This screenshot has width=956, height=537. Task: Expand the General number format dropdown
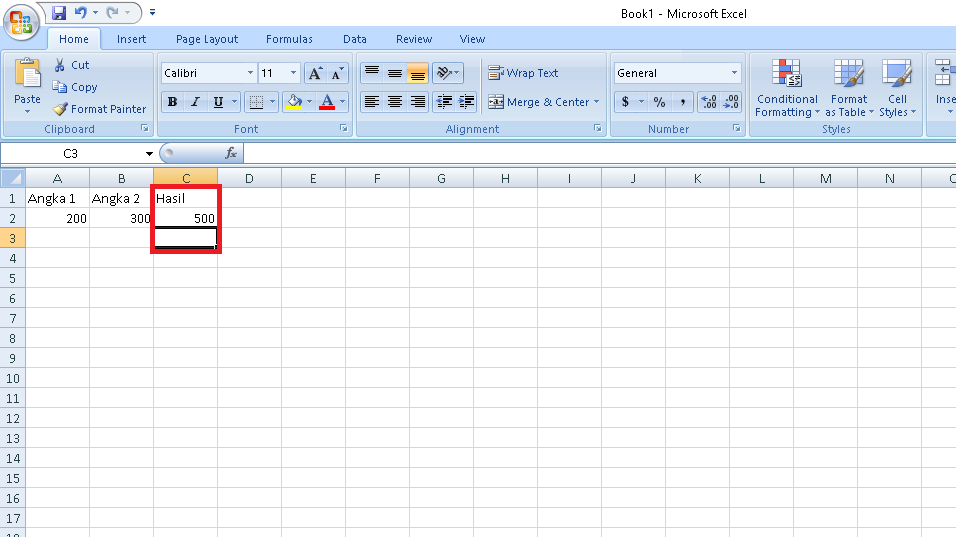734,73
